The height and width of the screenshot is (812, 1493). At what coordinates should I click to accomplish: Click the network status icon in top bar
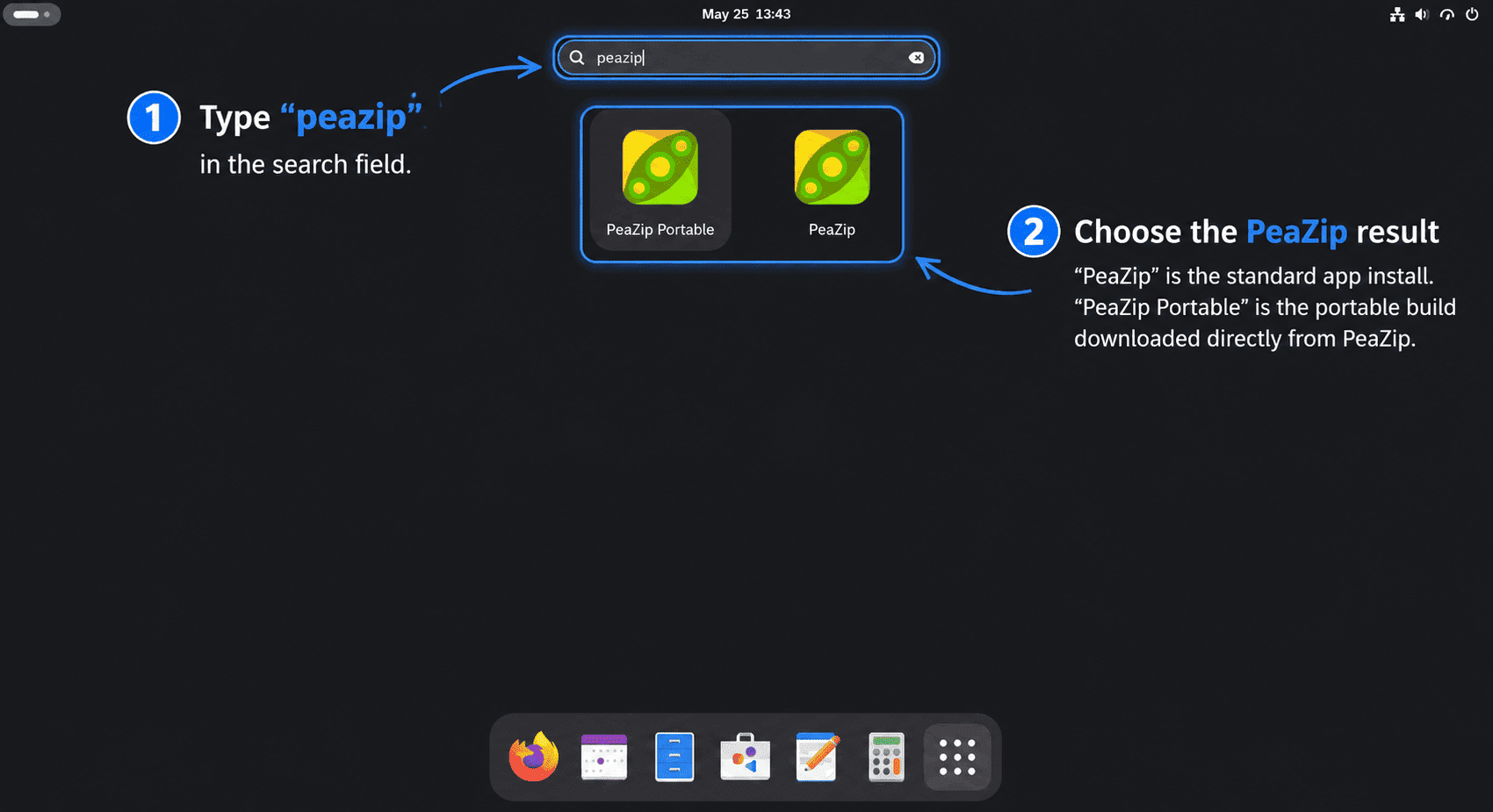[x=1397, y=14]
